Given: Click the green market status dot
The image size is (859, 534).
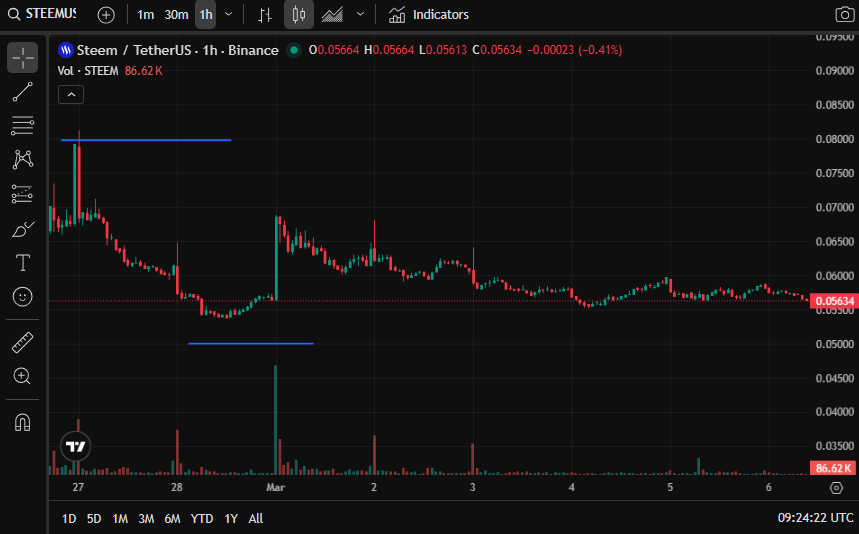Looking at the screenshot, I should (294, 50).
